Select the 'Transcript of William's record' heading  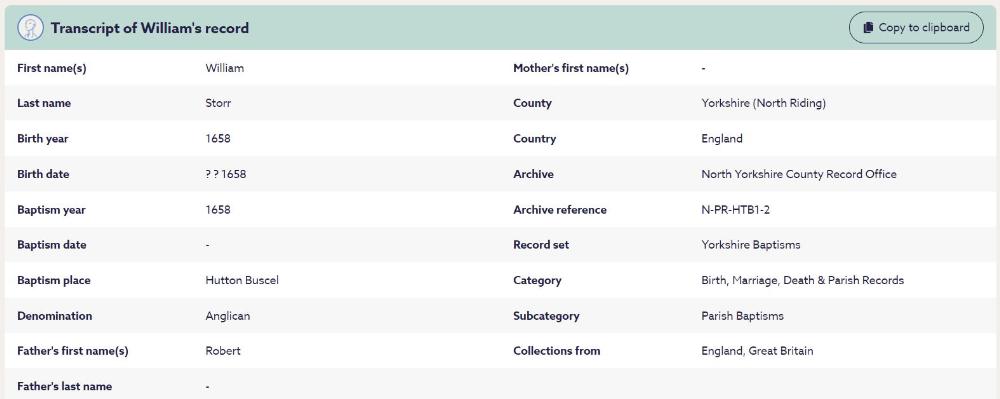pos(150,28)
